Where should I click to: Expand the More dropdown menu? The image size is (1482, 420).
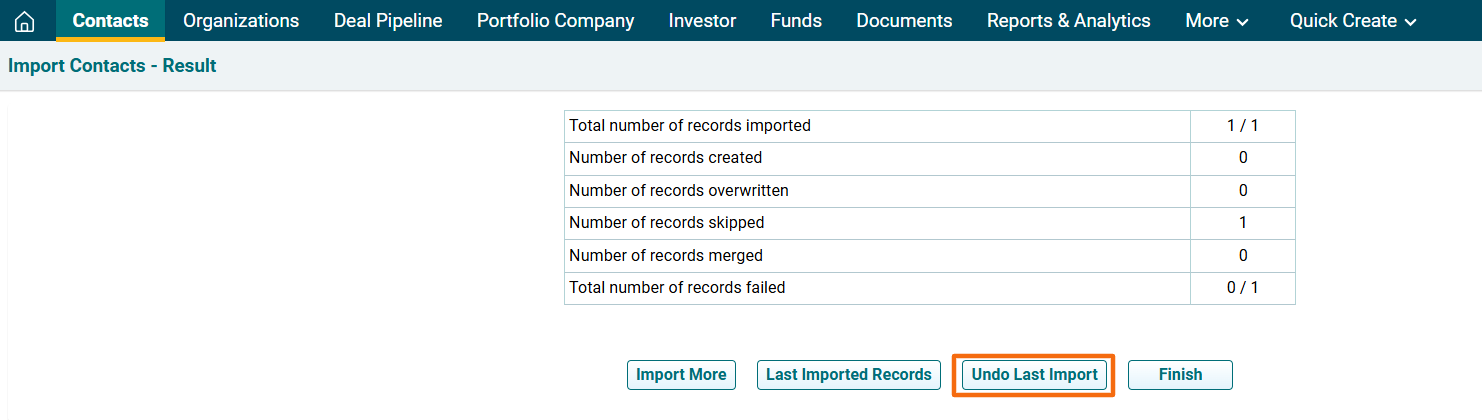coord(1216,21)
